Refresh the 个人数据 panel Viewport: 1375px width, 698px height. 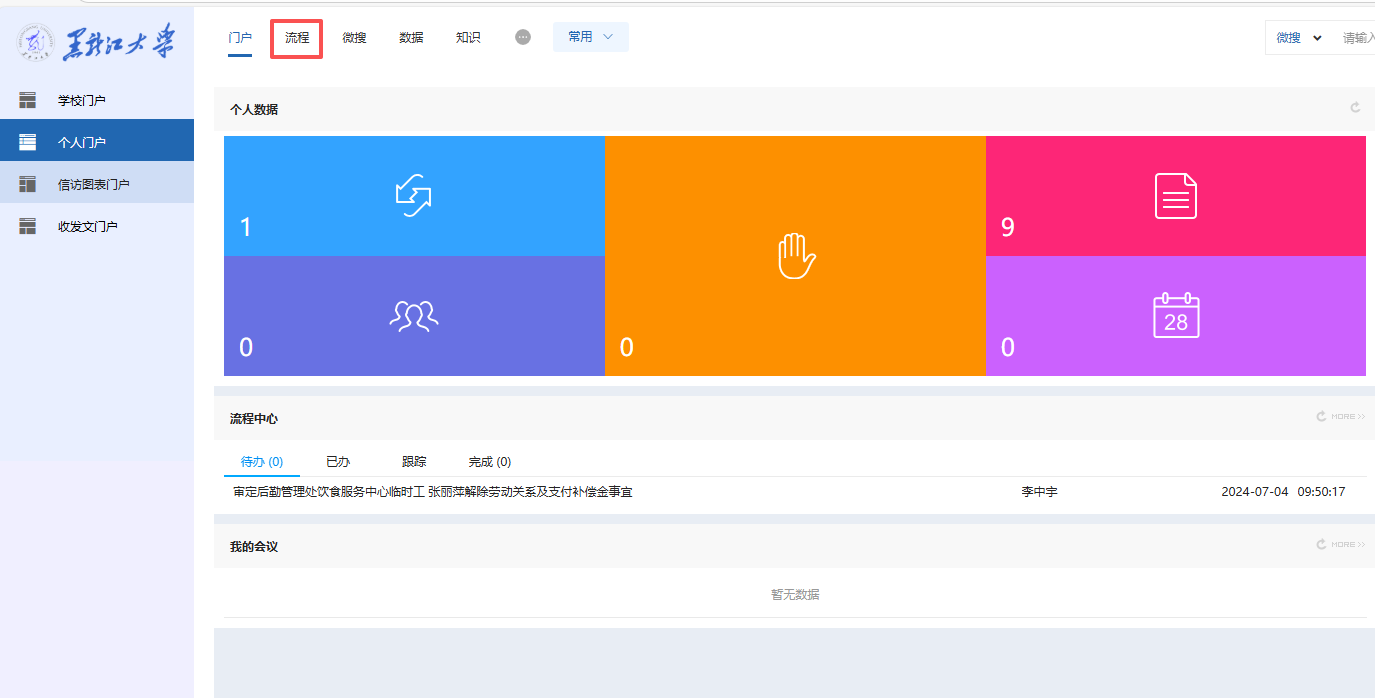(x=1355, y=108)
